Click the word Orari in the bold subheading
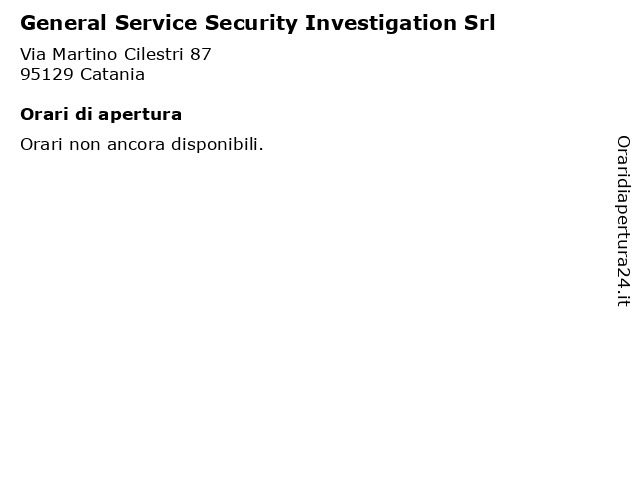This screenshot has width=640, height=480. (x=44, y=115)
